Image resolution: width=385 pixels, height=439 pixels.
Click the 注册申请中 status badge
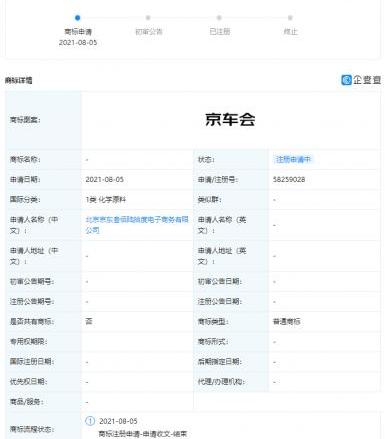(293, 159)
